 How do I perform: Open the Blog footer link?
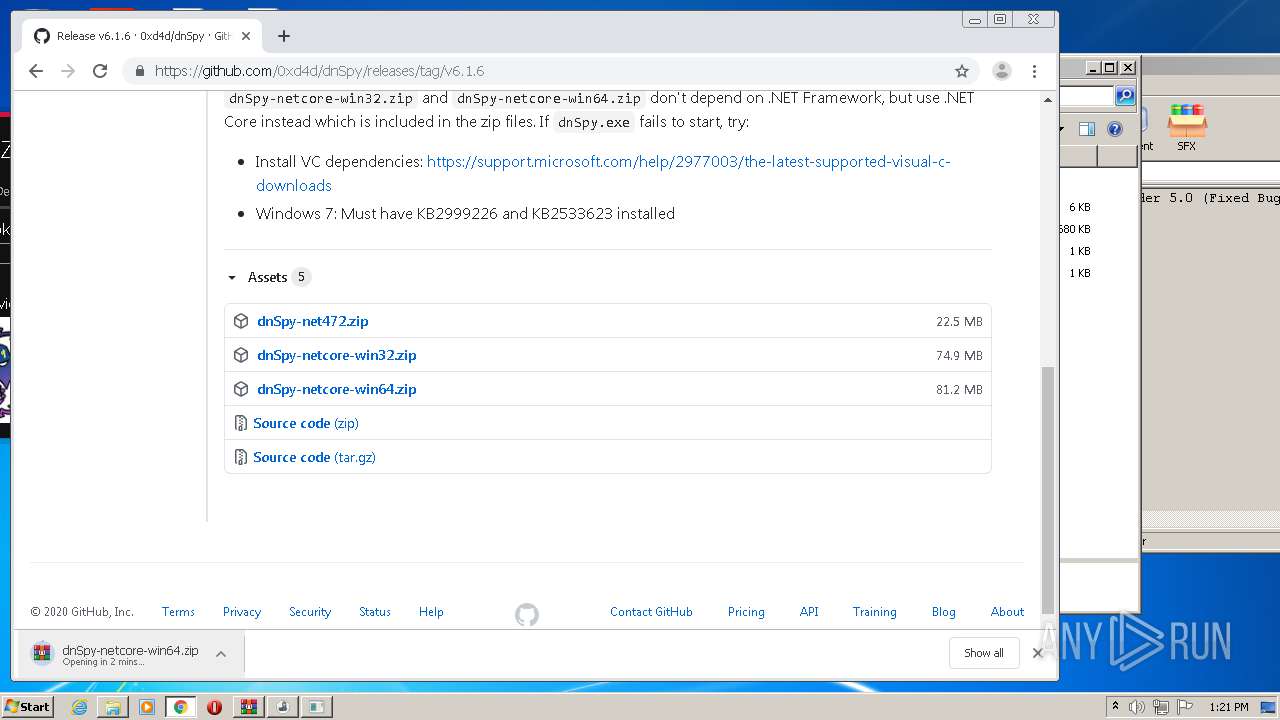tap(943, 612)
